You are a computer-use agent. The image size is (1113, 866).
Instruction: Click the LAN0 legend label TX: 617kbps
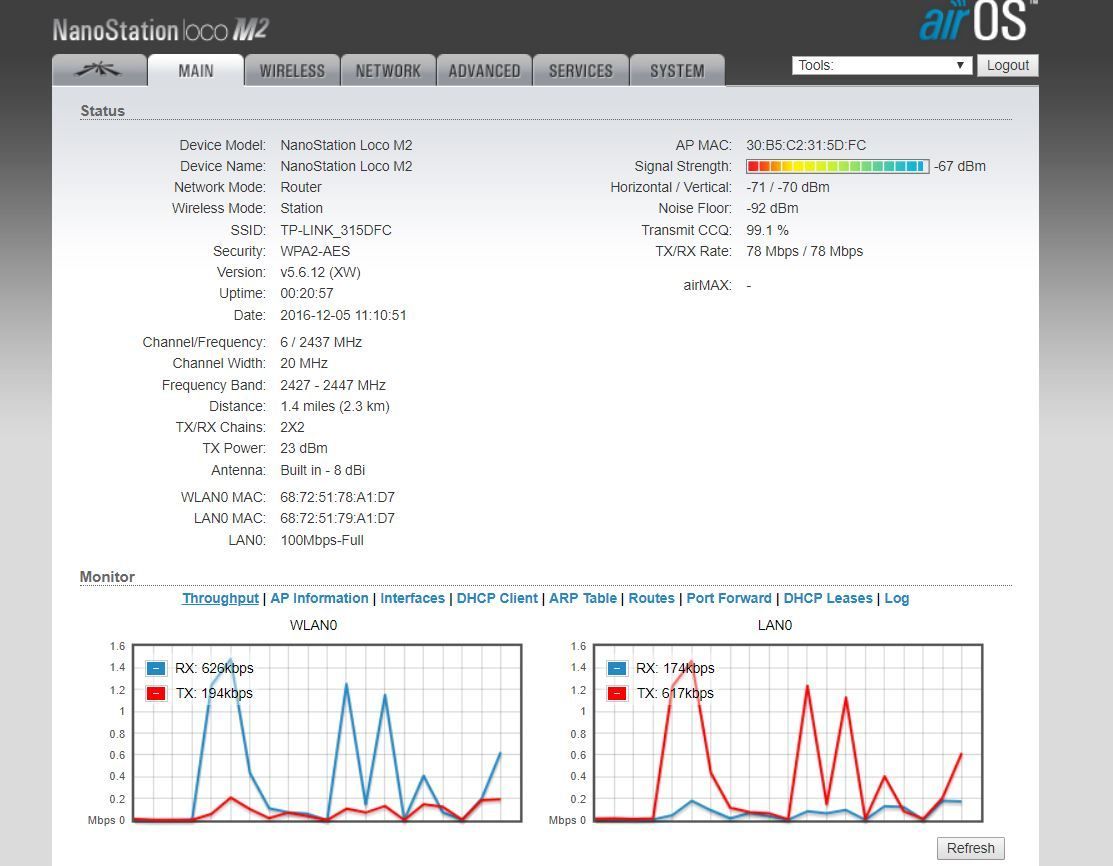675,693
